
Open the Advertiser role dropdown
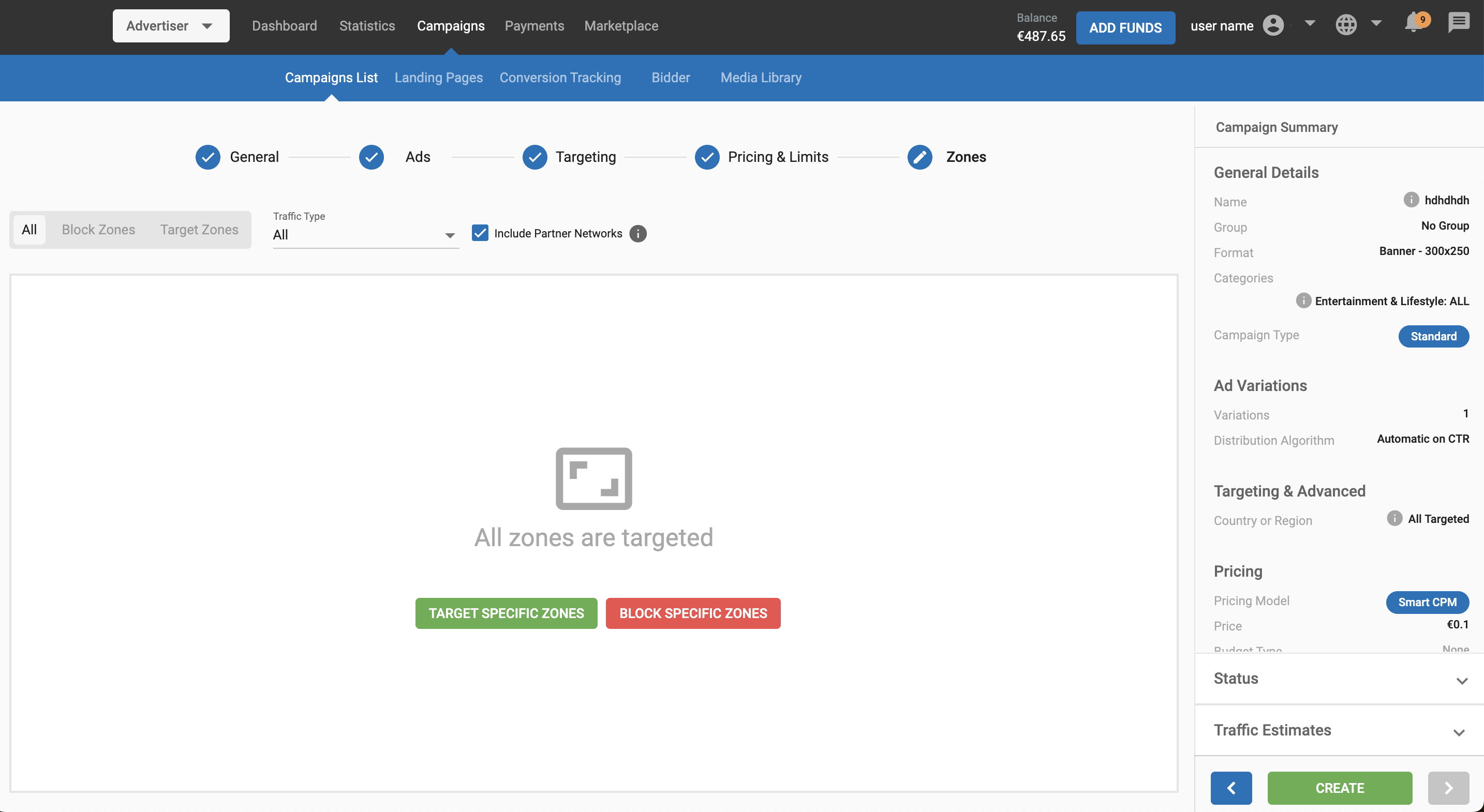171,26
